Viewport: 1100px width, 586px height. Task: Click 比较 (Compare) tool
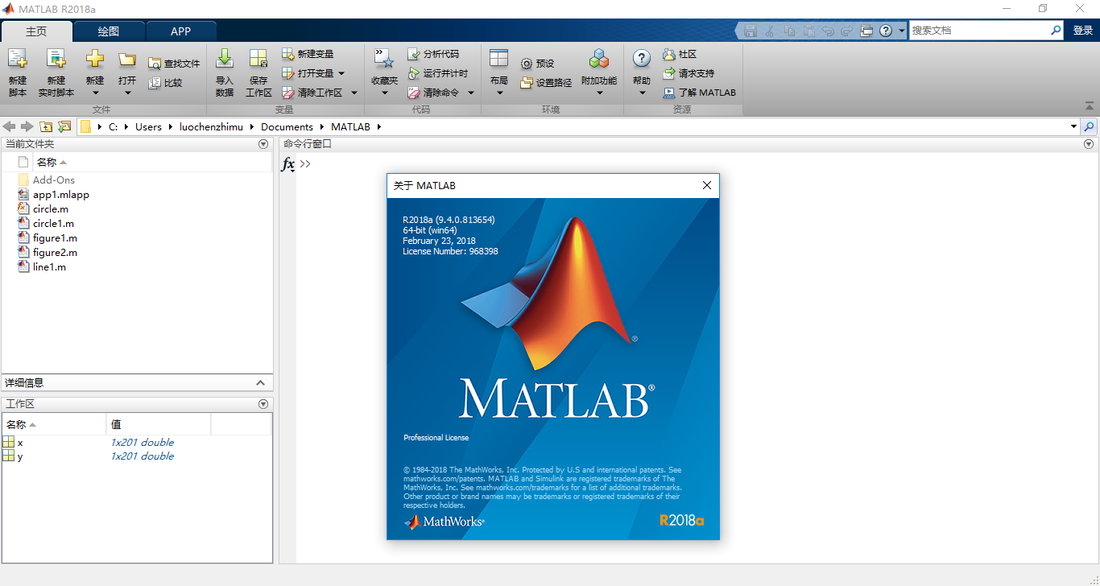[x=166, y=82]
